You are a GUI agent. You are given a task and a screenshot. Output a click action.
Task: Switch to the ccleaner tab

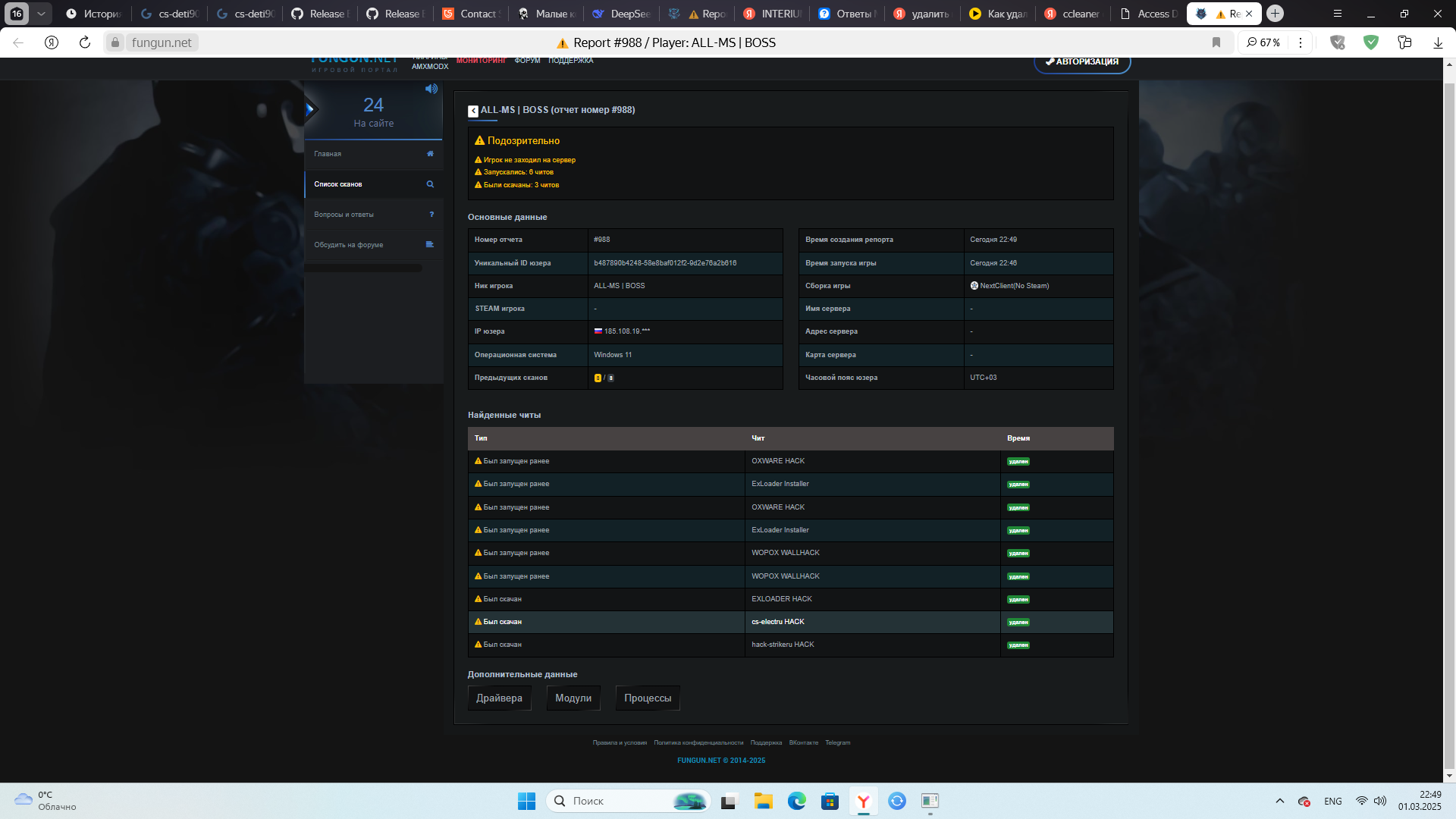(1072, 14)
